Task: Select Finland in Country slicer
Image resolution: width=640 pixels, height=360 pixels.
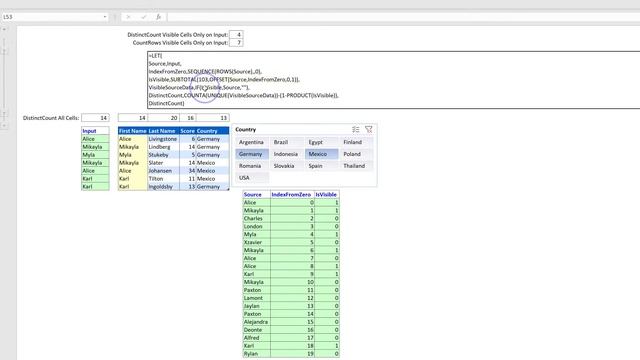Action: 356,142
